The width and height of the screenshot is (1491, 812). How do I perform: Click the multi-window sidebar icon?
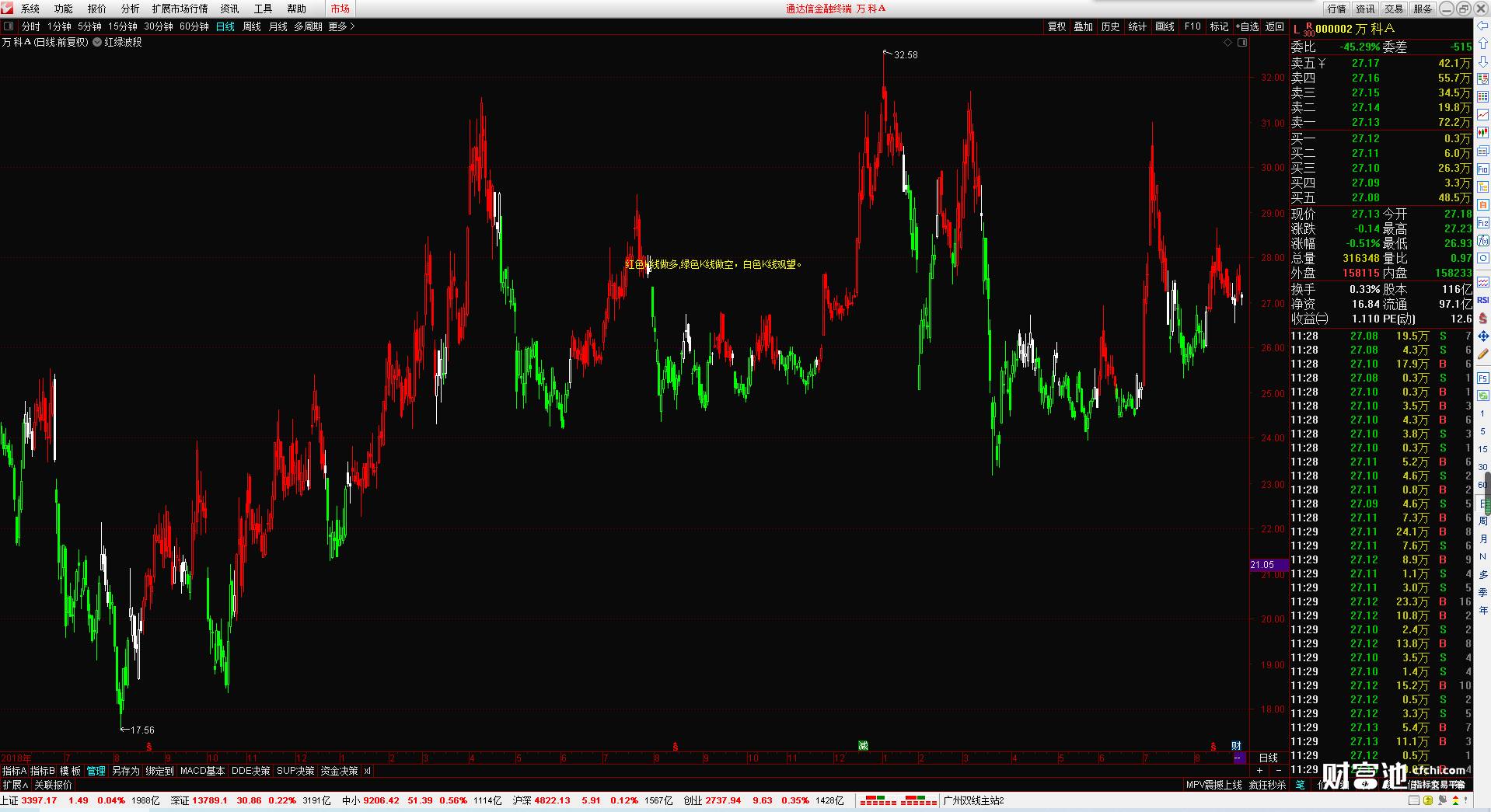(x=1483, y=151)
